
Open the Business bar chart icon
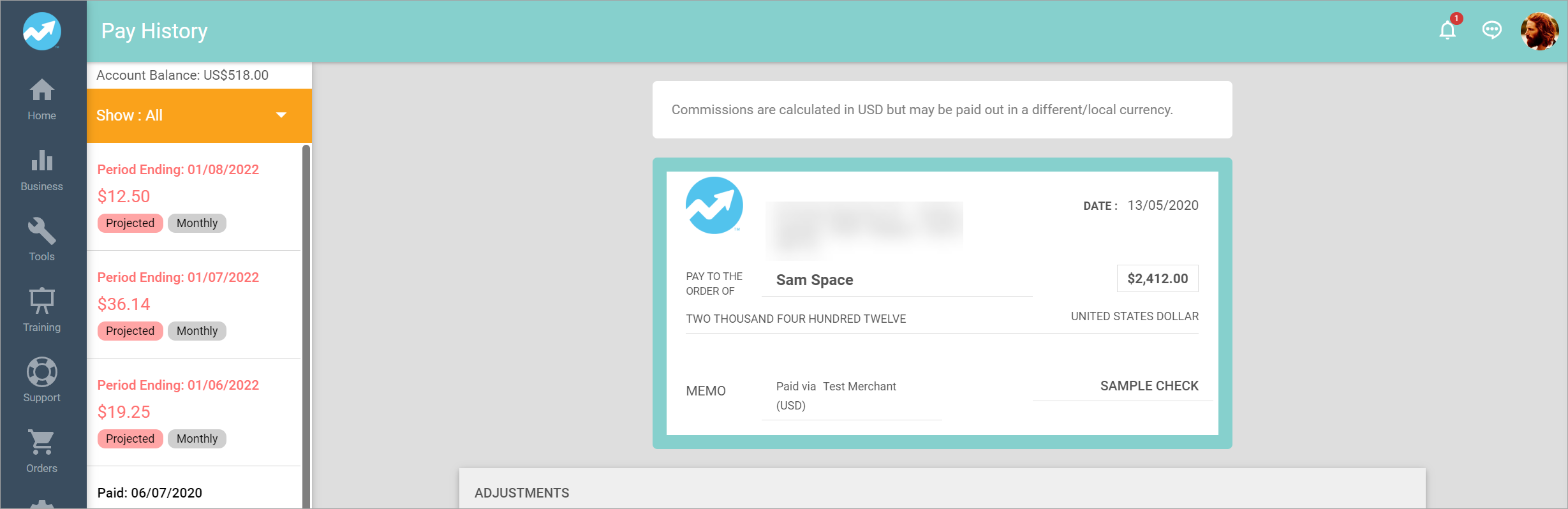tap(41, 170)
